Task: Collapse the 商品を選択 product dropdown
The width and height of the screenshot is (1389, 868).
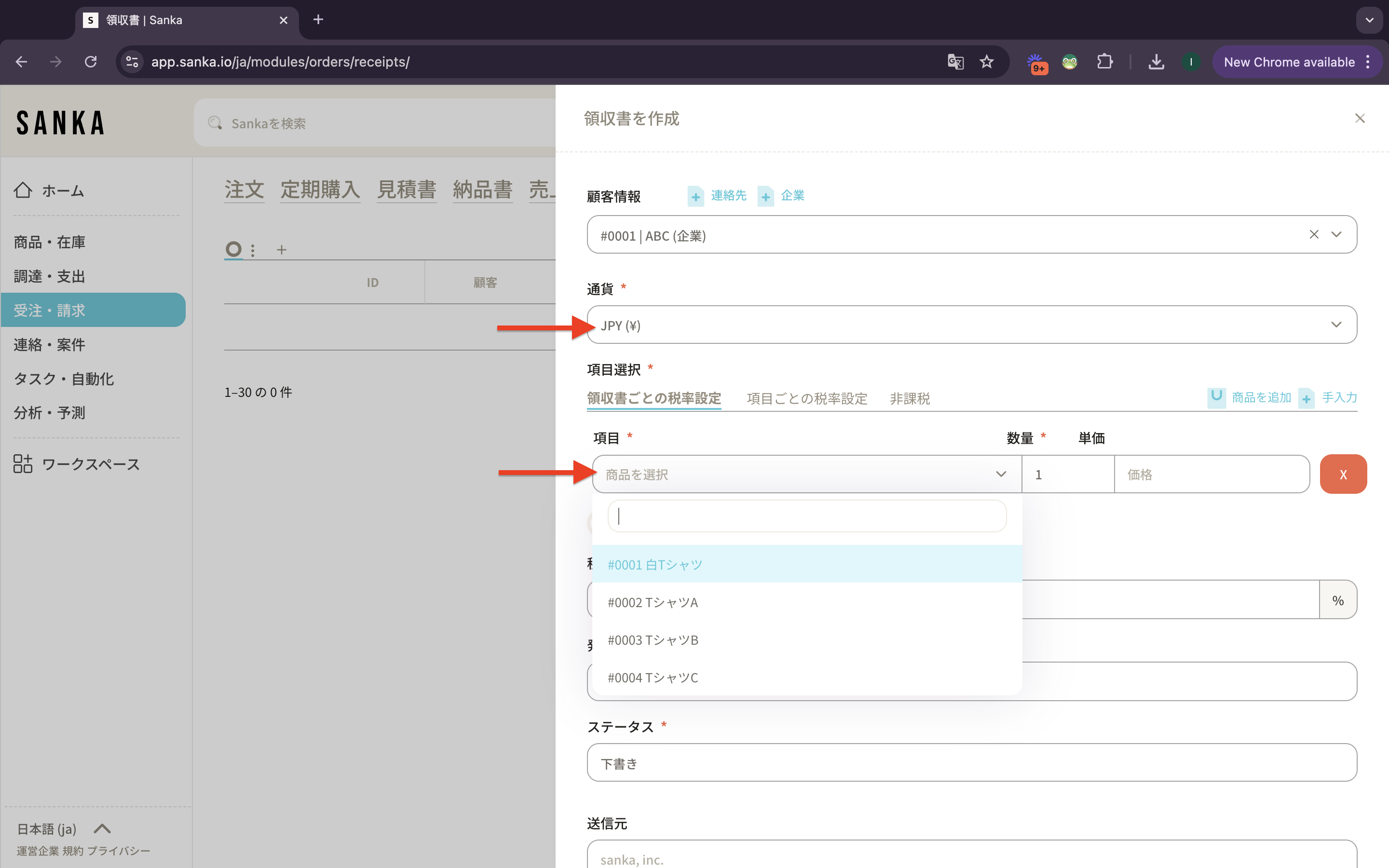Action: [x=1001, y=474]
